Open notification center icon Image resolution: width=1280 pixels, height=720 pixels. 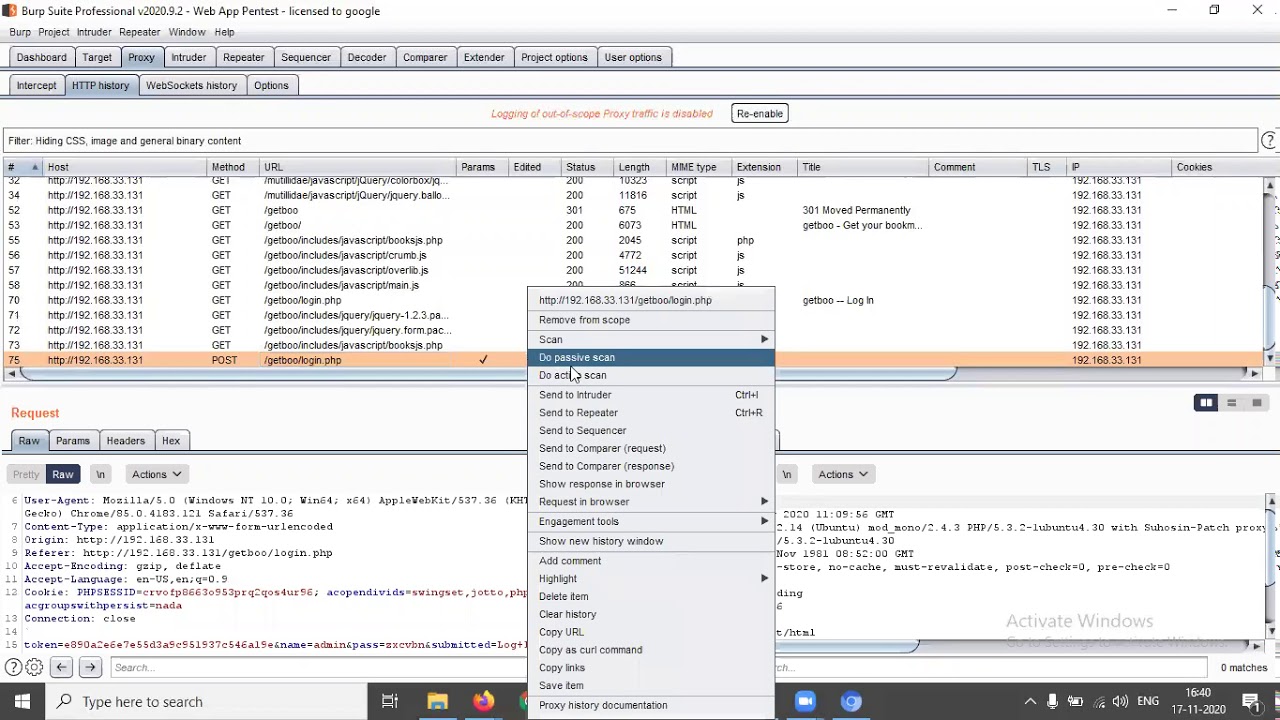tap(1250, 701)
